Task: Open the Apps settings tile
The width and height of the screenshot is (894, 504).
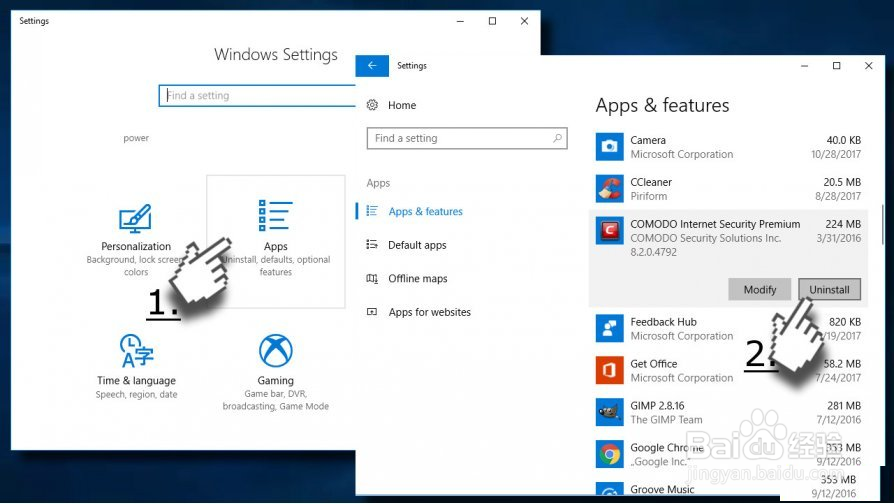Action: coord(275,241)
